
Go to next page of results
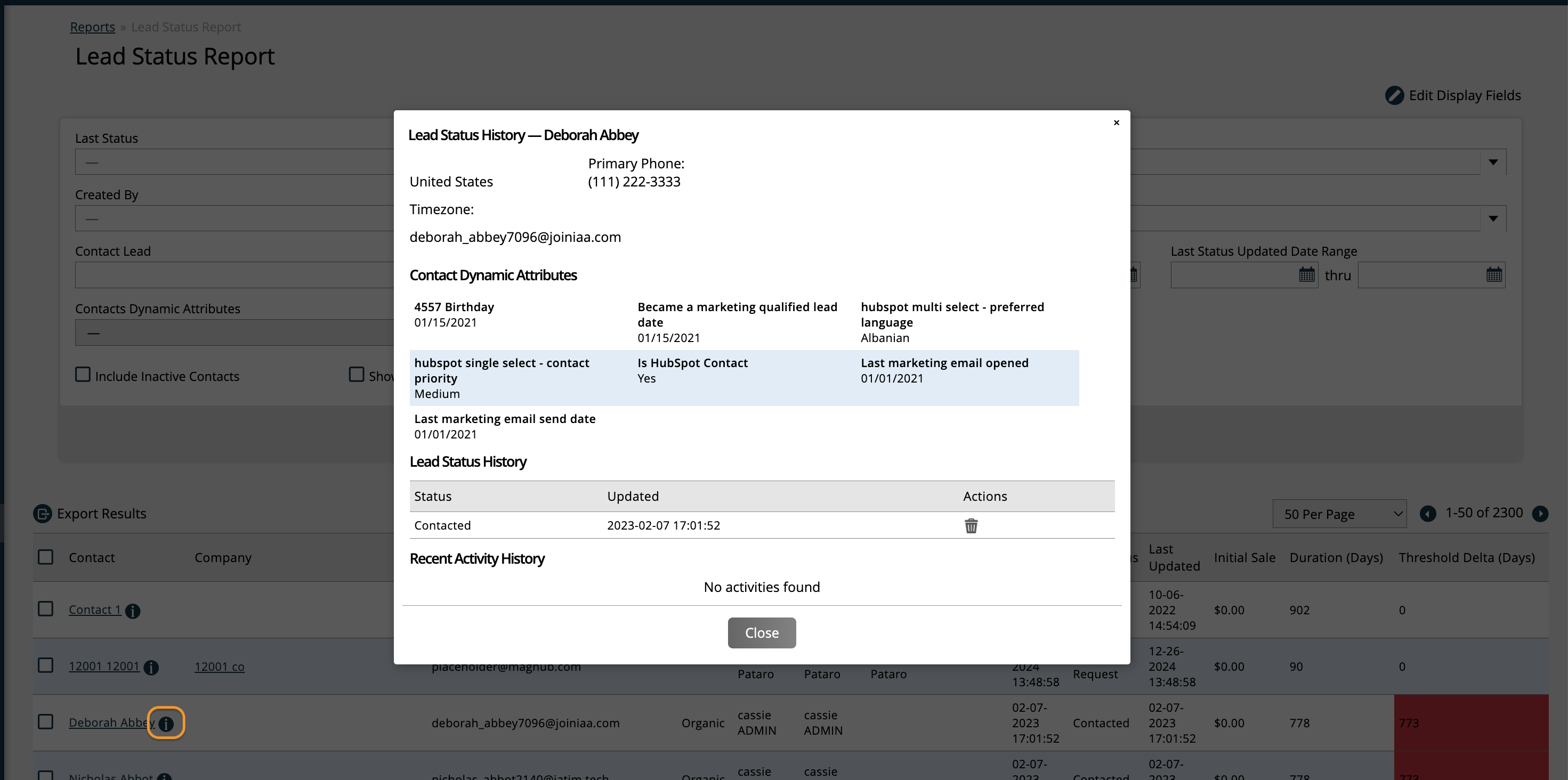coord(1540,514)
